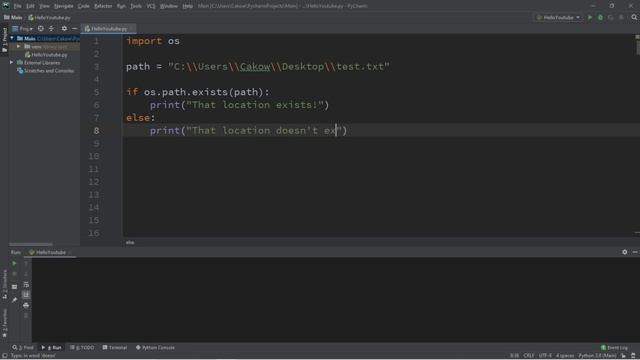The width and height of the screenshot is (640, 360).
Task: Open the Find tool window button
Action: pos(23,348)
